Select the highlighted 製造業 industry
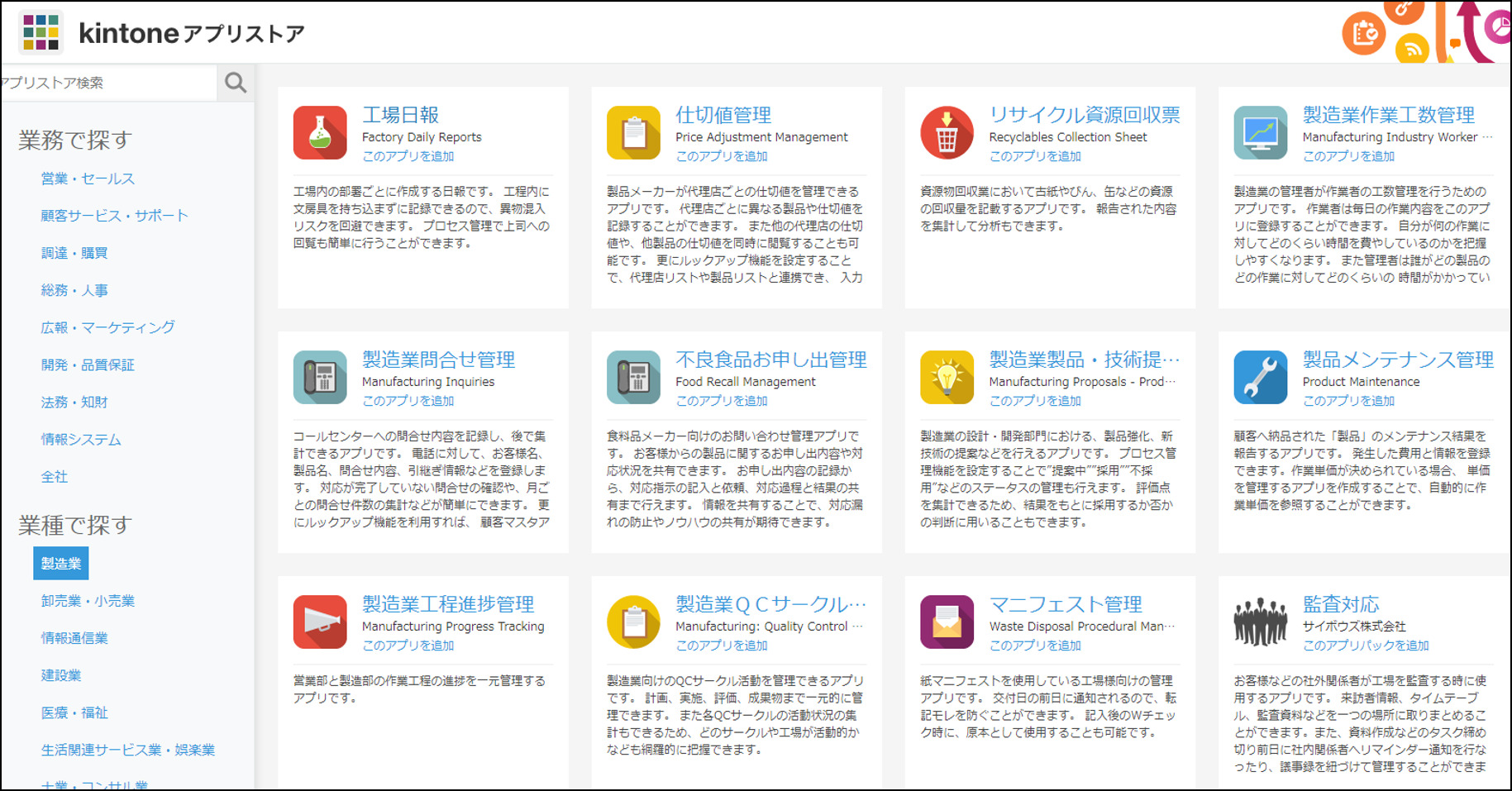 coord(61,564)
